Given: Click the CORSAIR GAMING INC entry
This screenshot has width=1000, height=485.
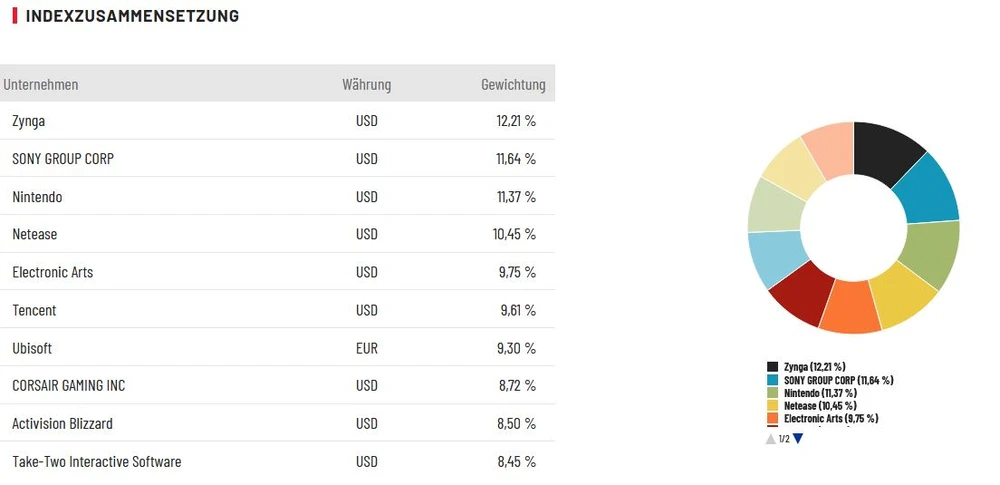Looking at the screenshot, I should tap(69, 386).
